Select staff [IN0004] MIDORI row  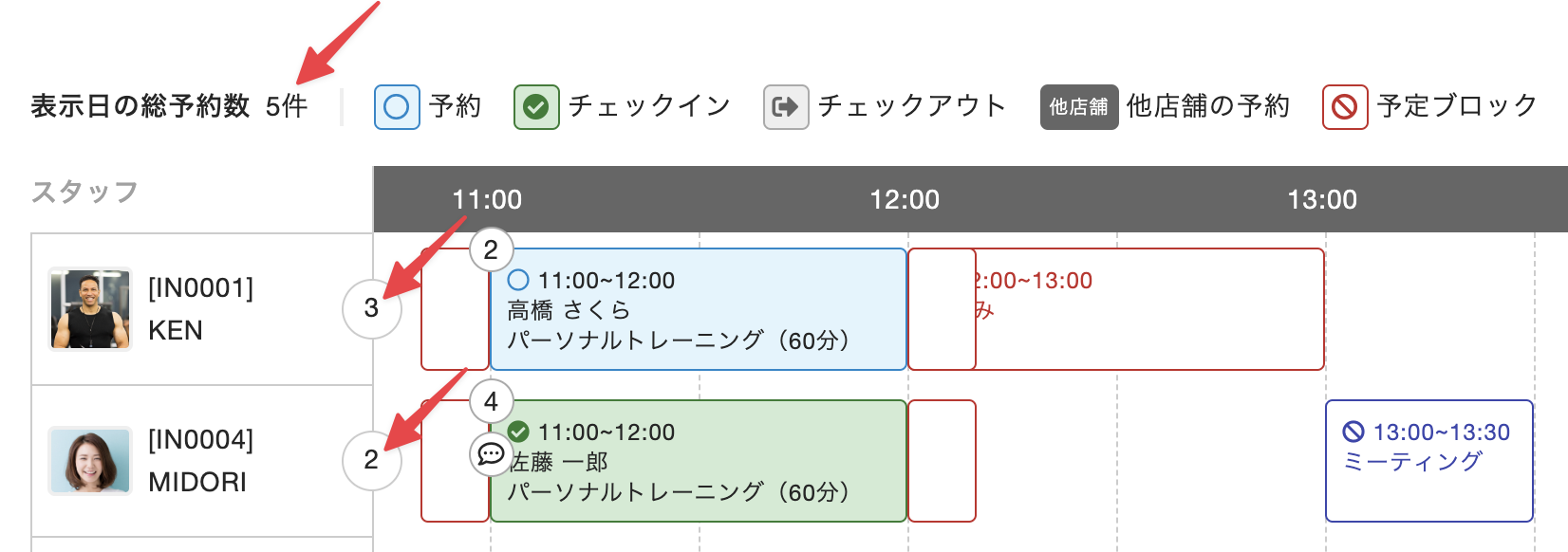point(201,461)
